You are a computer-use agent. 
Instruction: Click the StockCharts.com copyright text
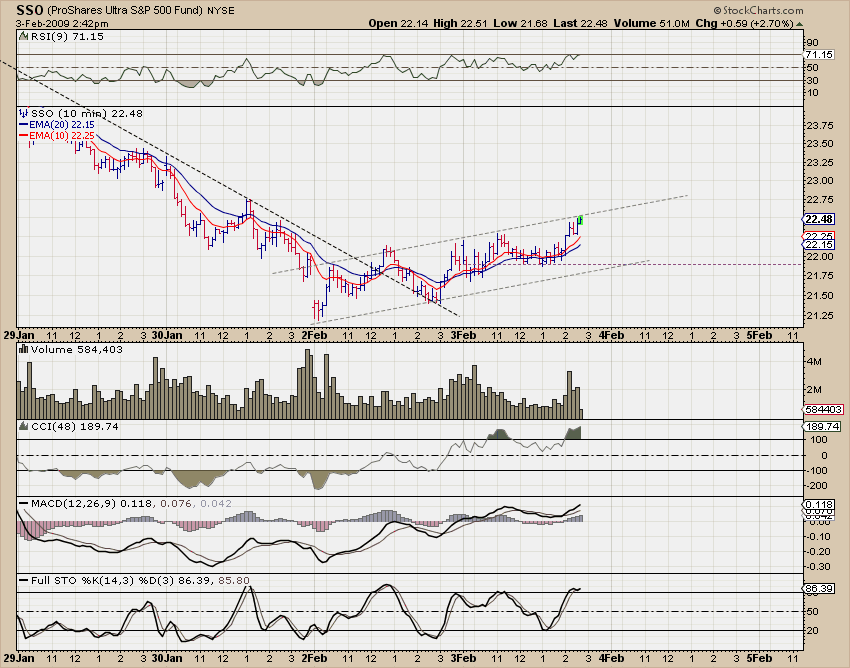pyautogui.click(x=758, y=10)
